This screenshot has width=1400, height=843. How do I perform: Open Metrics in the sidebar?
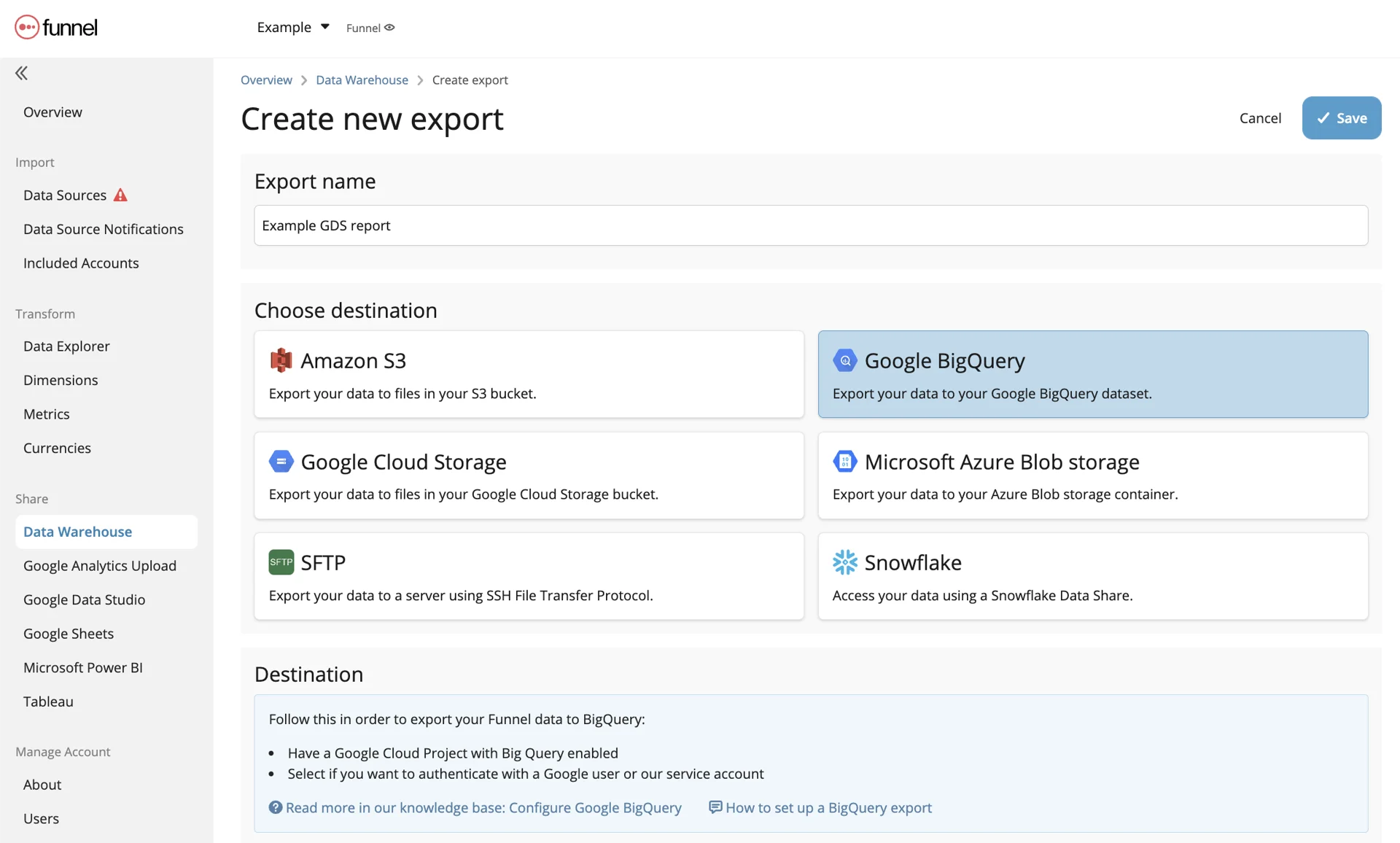[x=47, y=413]
